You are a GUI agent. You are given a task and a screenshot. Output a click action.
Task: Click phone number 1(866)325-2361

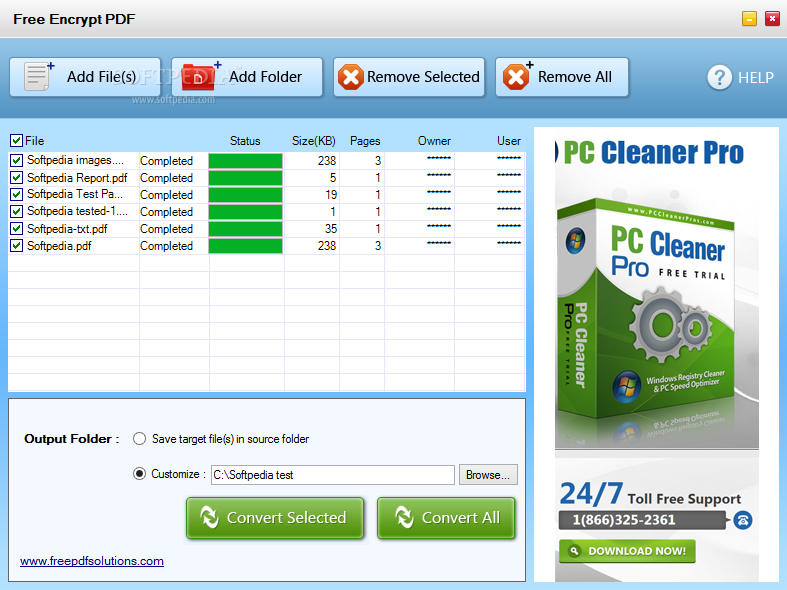[624, 520]
